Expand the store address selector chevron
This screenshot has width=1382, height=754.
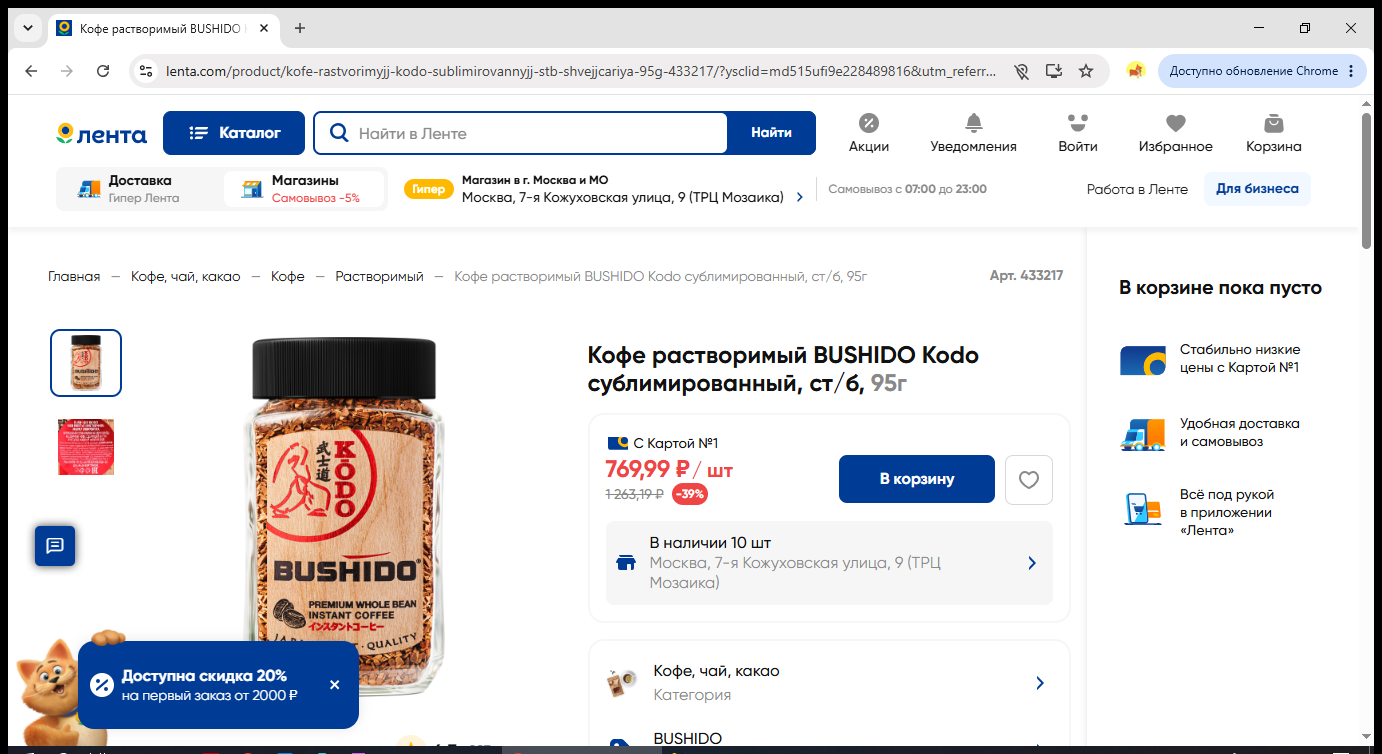tap(799, 198)
